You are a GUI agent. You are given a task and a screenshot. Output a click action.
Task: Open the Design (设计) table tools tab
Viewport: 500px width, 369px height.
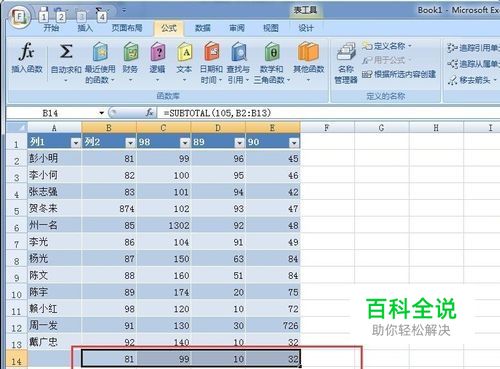click(x=306, y=28)
